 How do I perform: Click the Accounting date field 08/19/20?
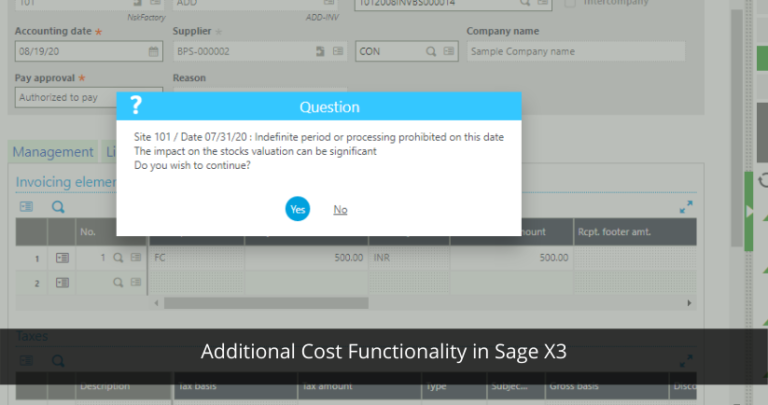click(x=89, y=51)
